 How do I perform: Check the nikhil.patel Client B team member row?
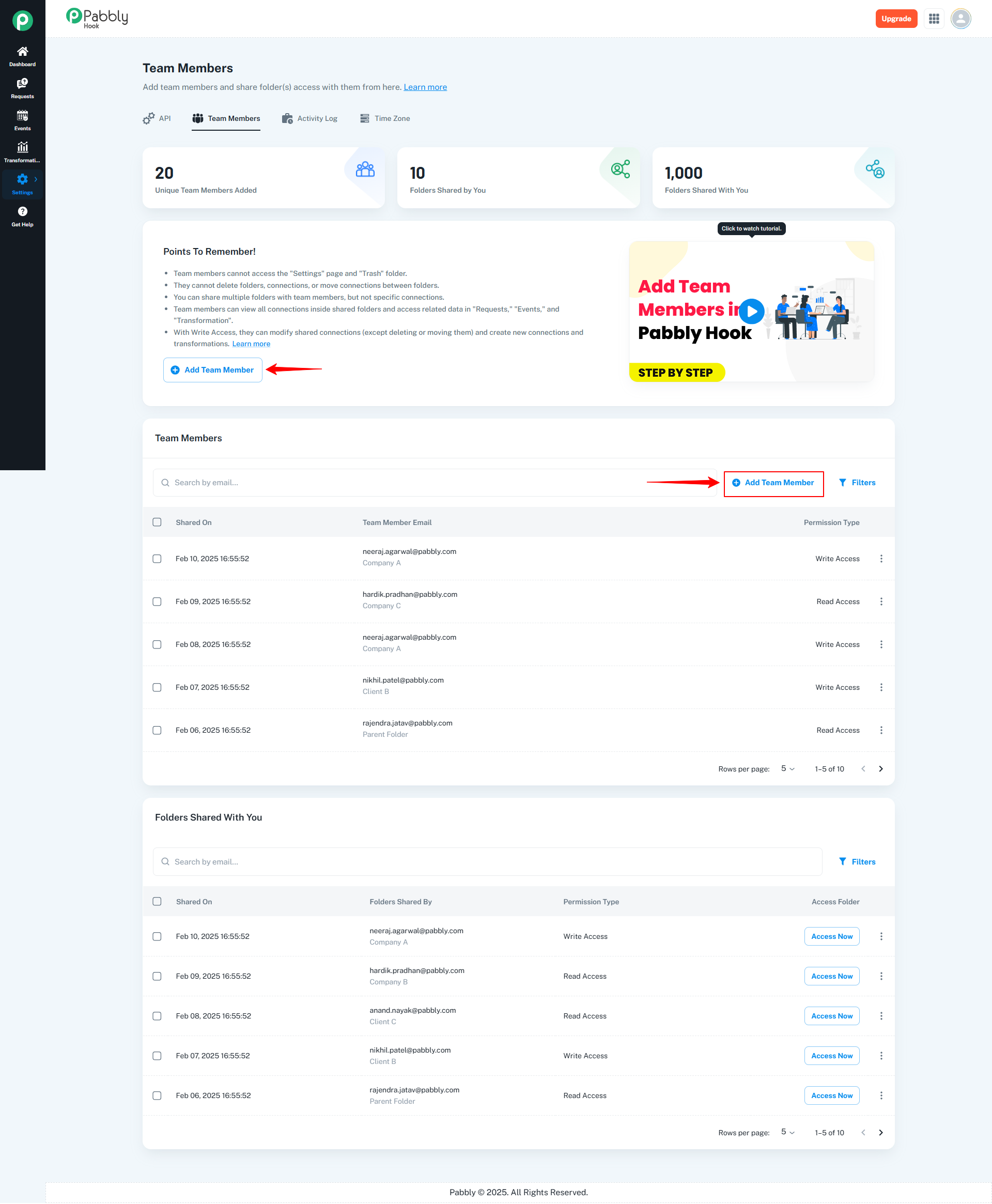[157, 687]
